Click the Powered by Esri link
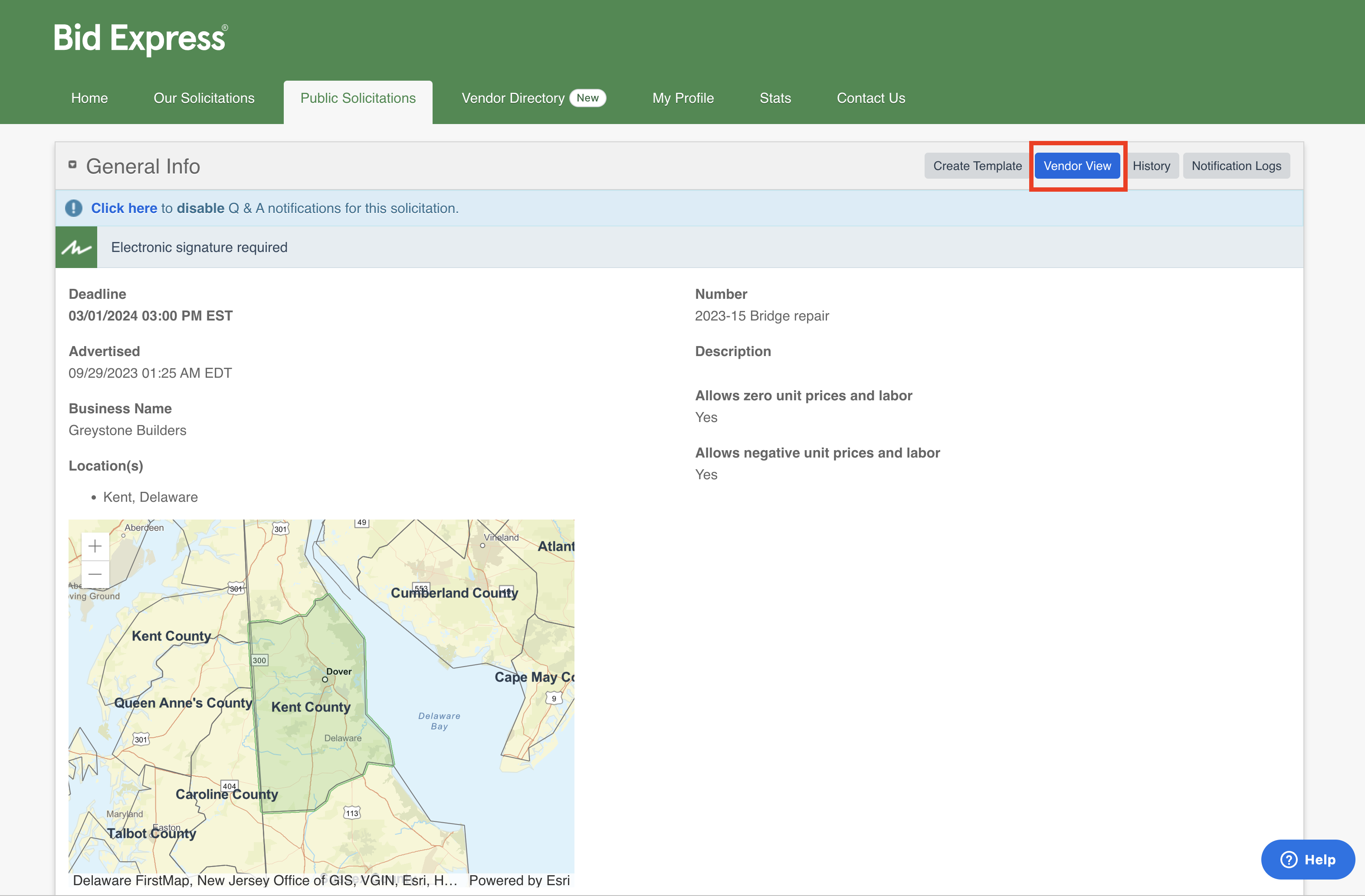 [x=519, y=880]
